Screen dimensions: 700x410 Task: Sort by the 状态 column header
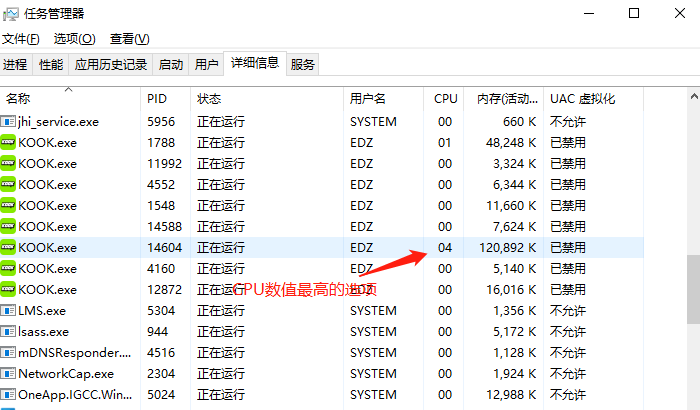click(x=267, y=99)
